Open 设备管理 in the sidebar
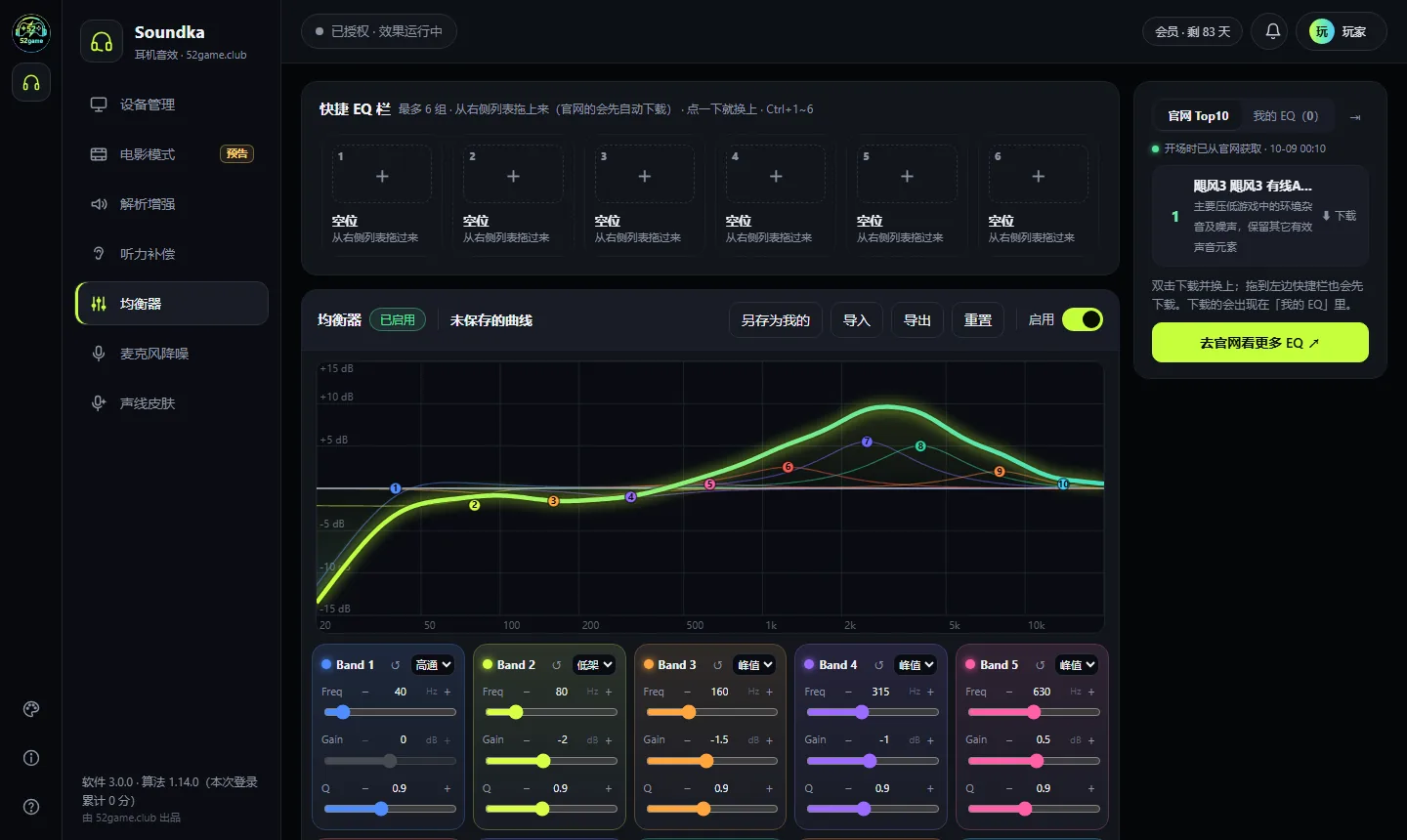1407x840 pixels. coord(172,105)
